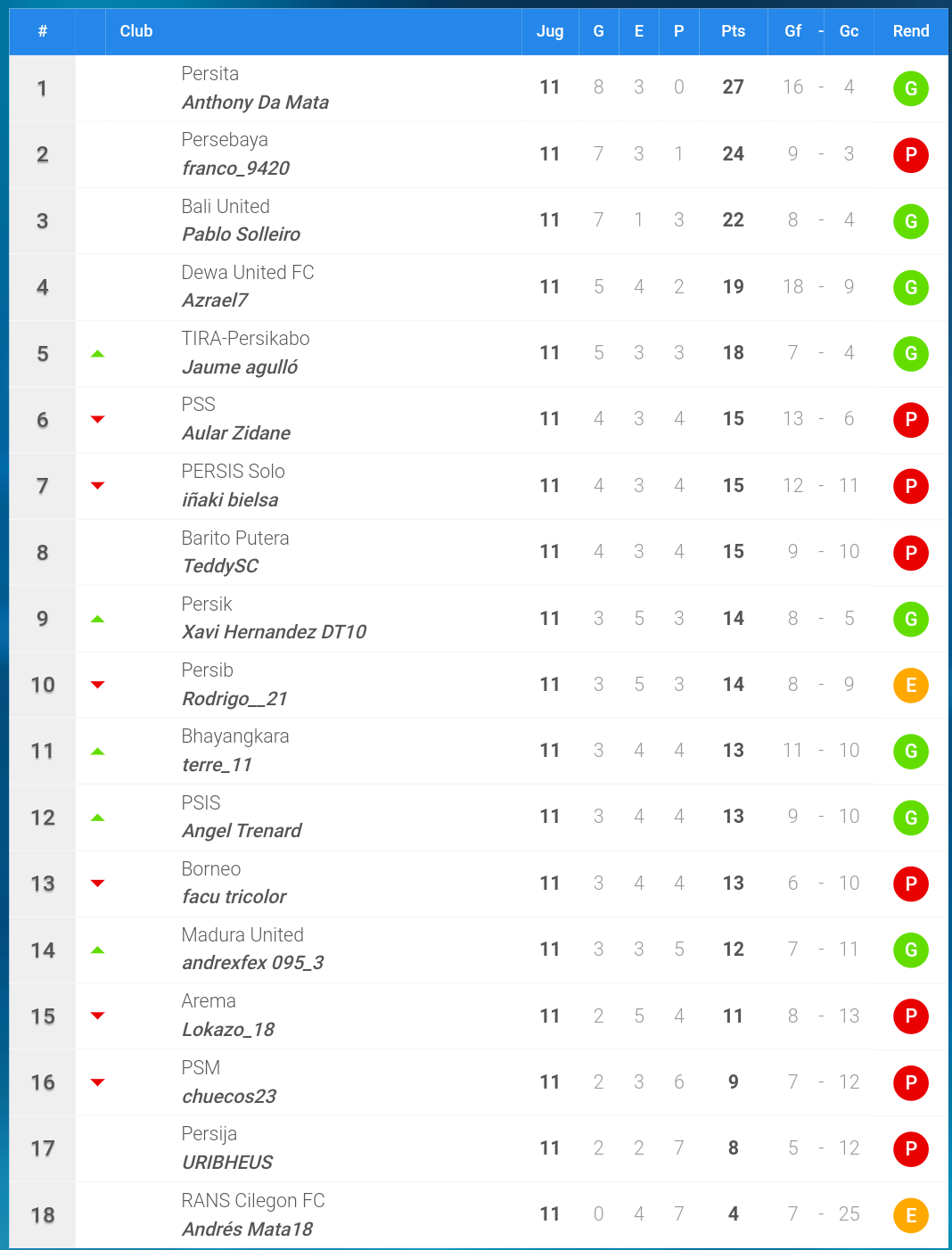This screenshot has height=1250, width=952.
Task: Click Dewa United FC's green G badge
Action: [911, 287]
